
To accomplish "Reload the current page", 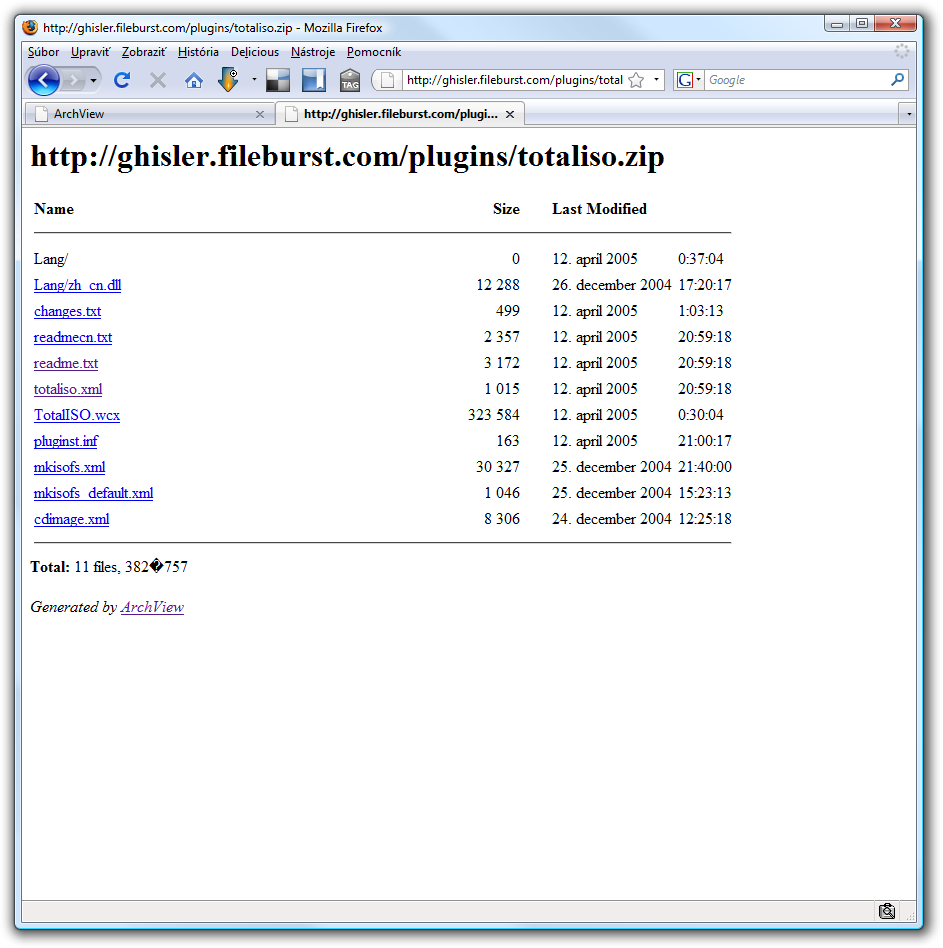I will (x=122, y=80).
